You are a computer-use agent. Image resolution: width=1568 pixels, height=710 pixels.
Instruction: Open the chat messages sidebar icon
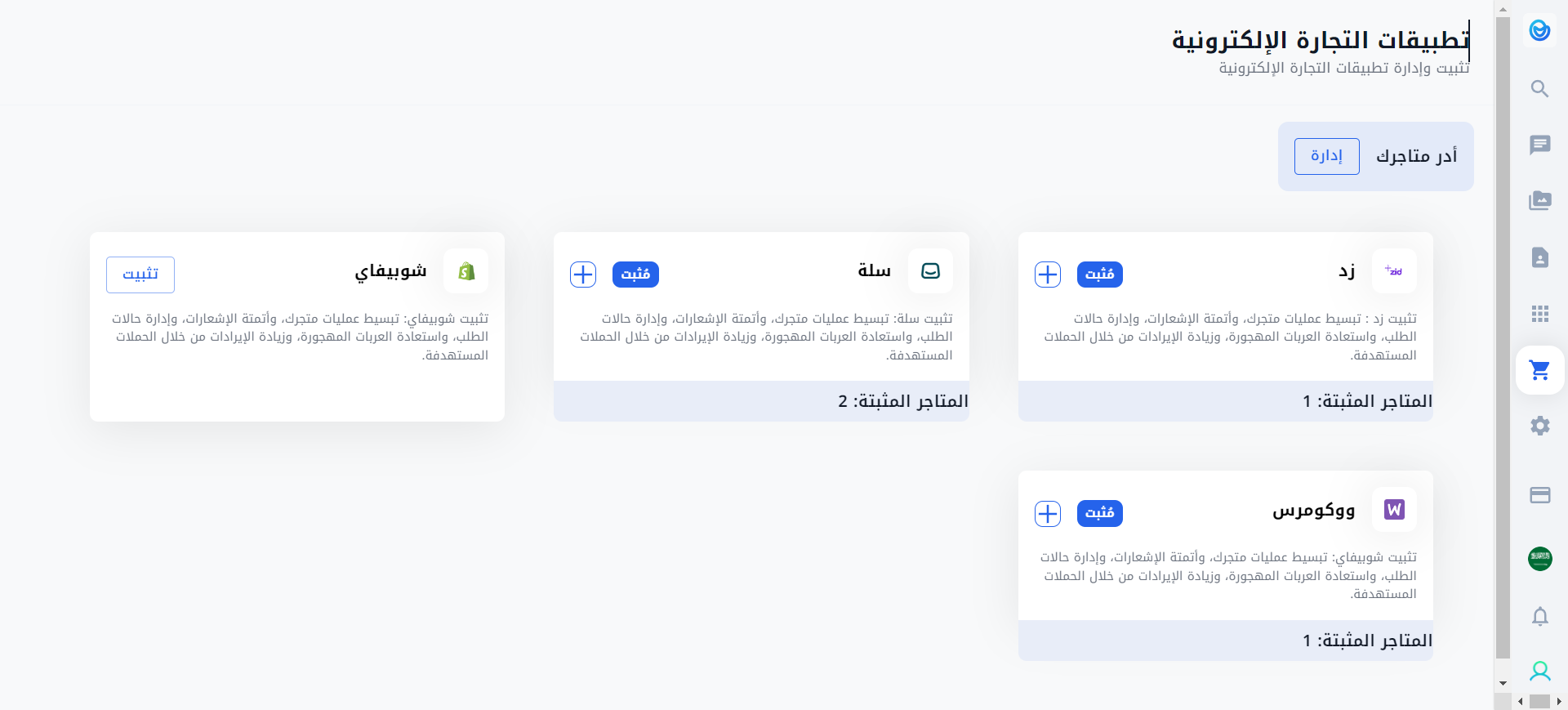click(x=1539, y=145)
